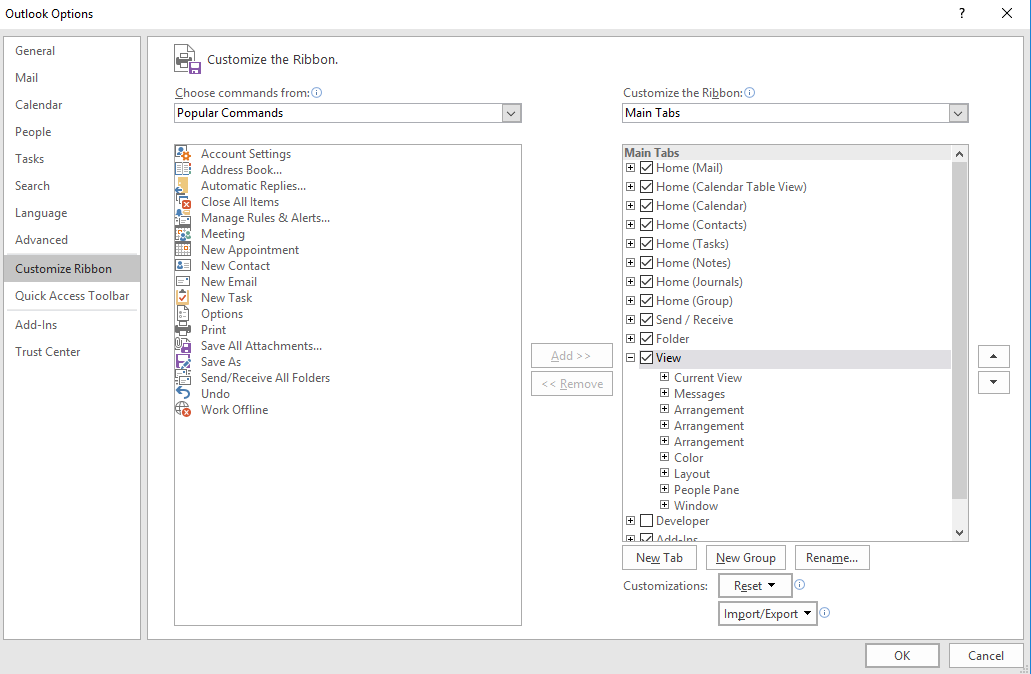Uncheck the Home (Calendar Table View) checkbox
Screen dimensions: 1031x674
(x=646, y=187)
